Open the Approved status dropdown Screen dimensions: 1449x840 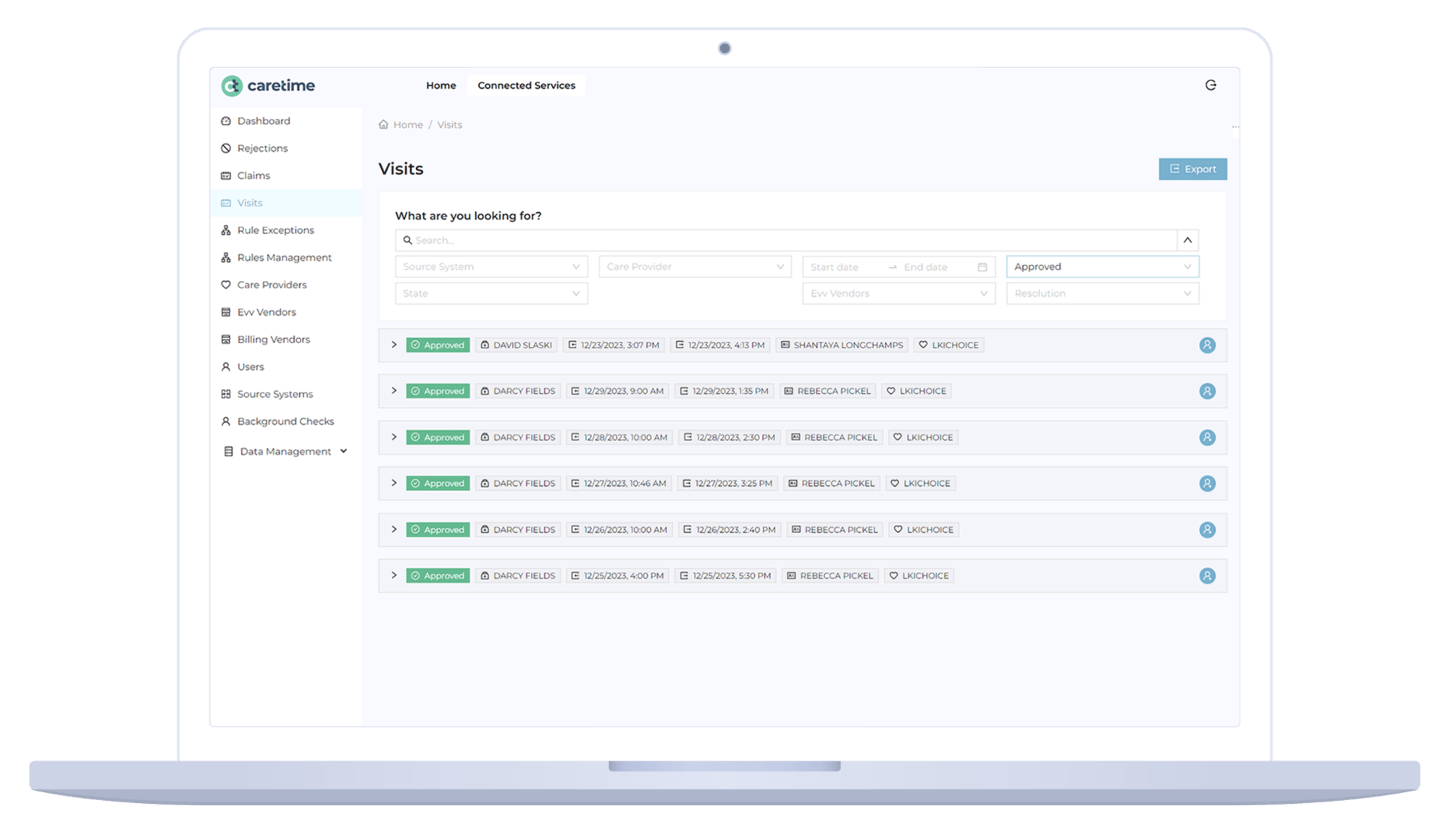(x=1102, y=266)
